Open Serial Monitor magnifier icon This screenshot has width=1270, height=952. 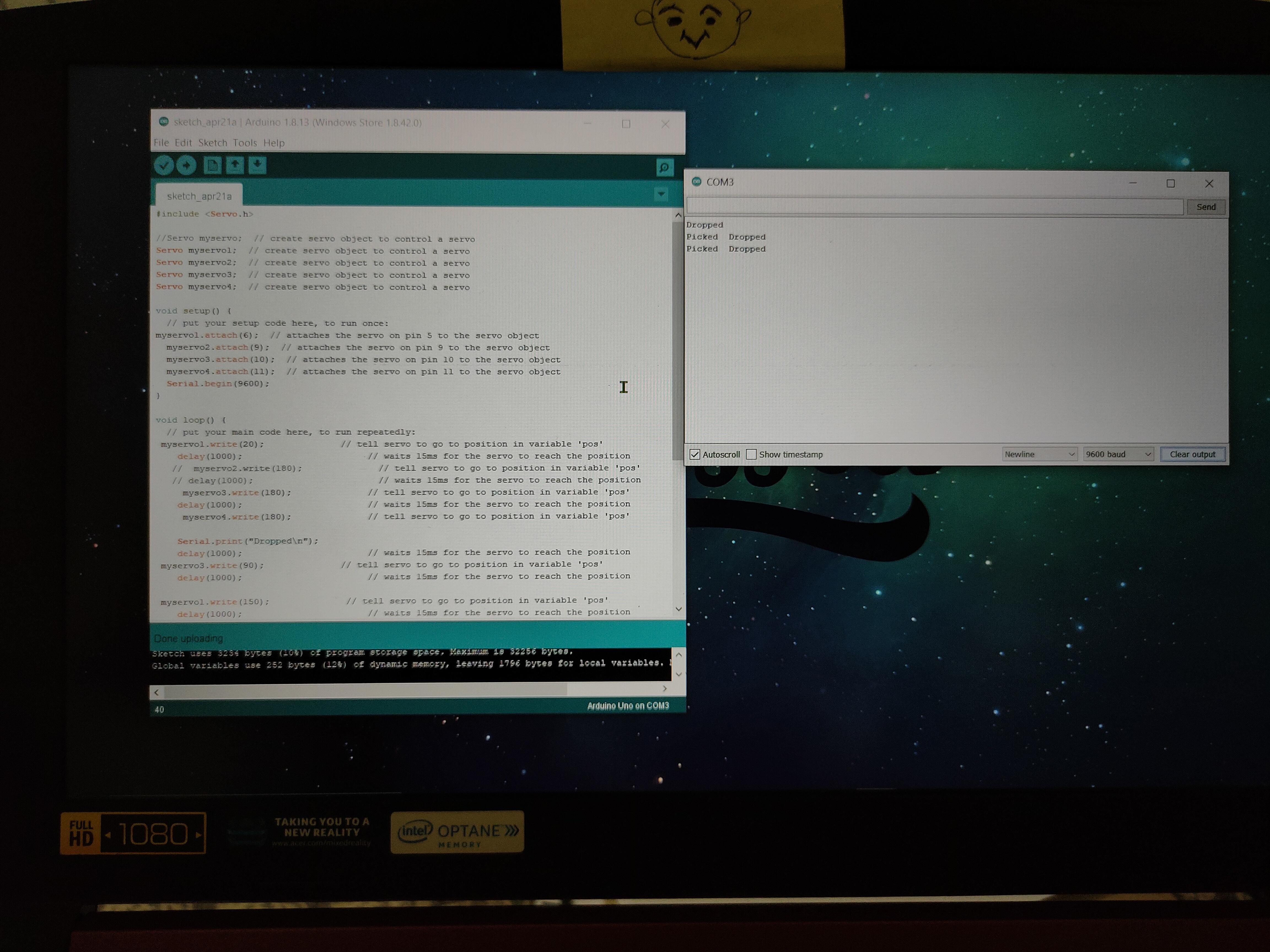(664, 167)
